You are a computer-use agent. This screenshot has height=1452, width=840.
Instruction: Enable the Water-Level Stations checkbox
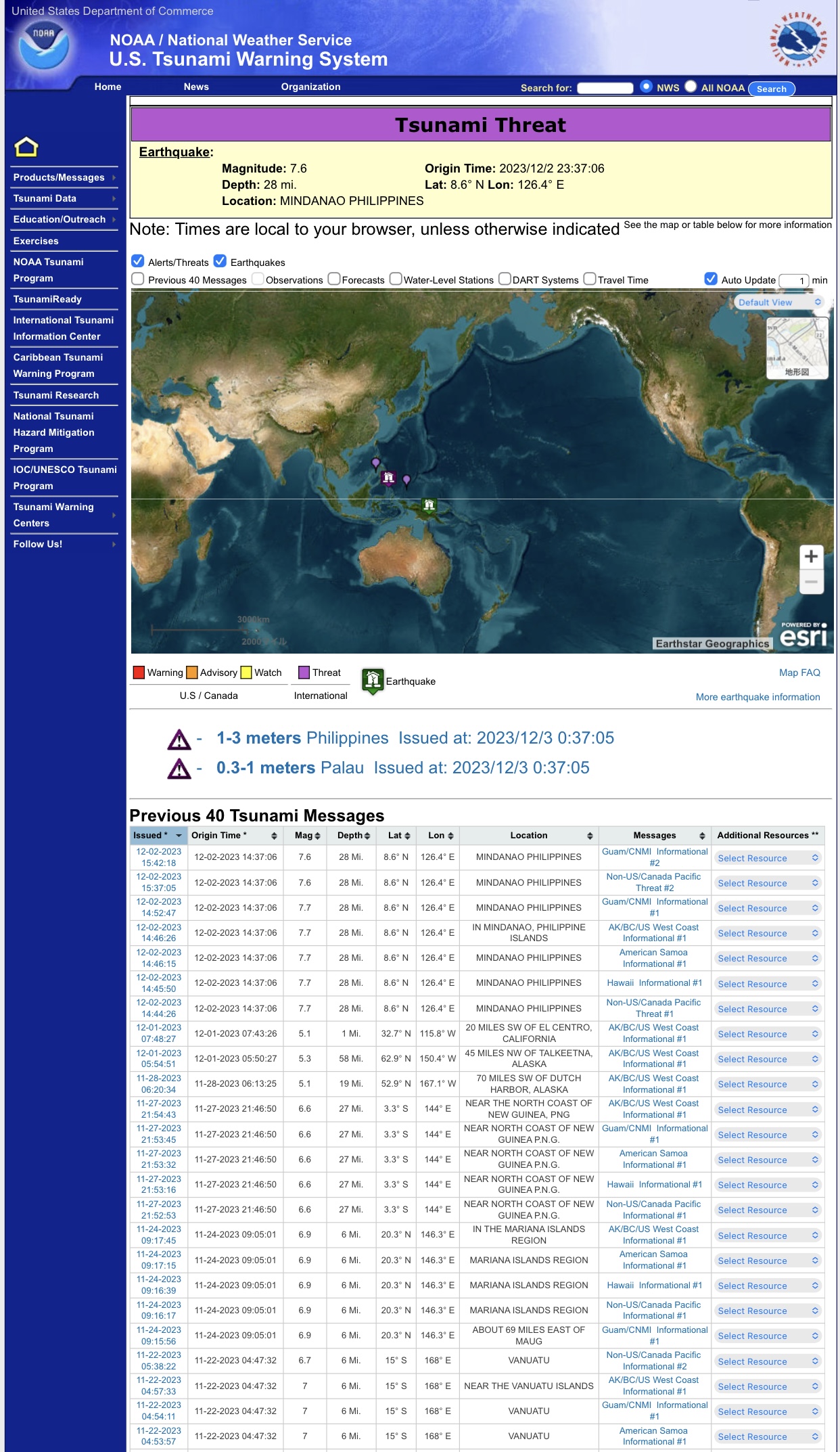click(396, 279)
